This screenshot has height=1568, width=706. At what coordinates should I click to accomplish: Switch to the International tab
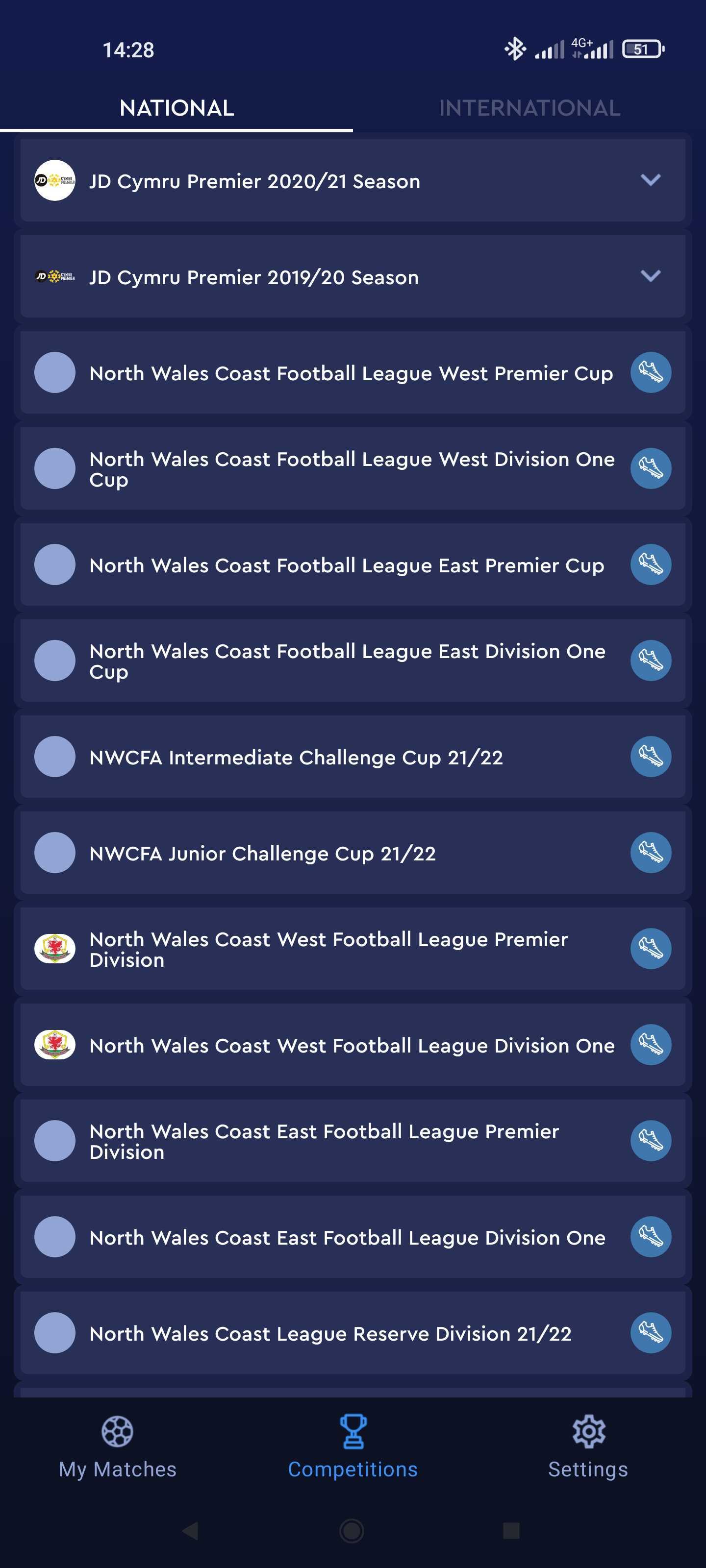529,108
